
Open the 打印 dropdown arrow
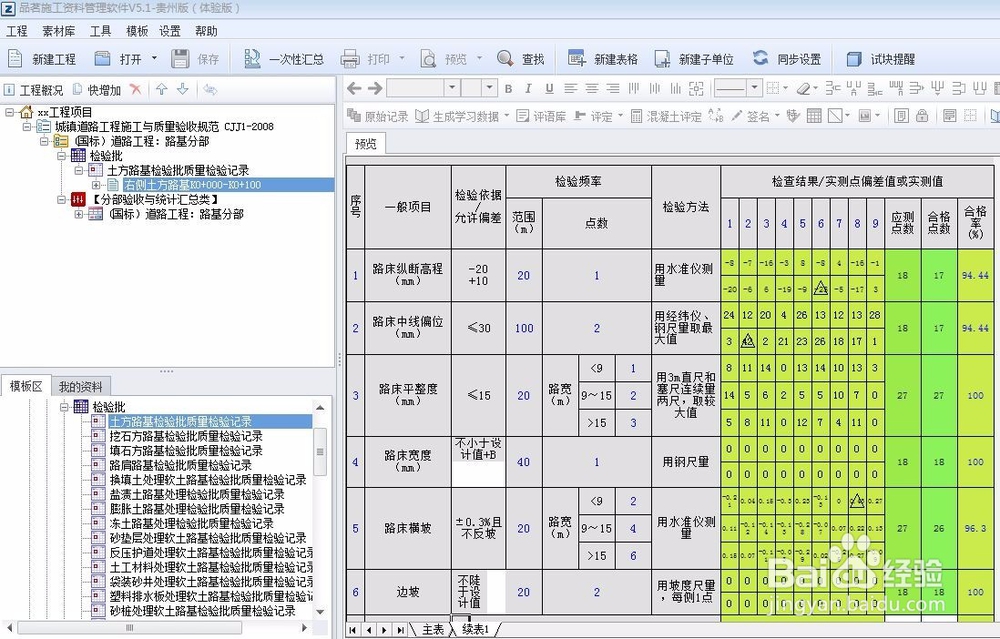coord(402,59)
